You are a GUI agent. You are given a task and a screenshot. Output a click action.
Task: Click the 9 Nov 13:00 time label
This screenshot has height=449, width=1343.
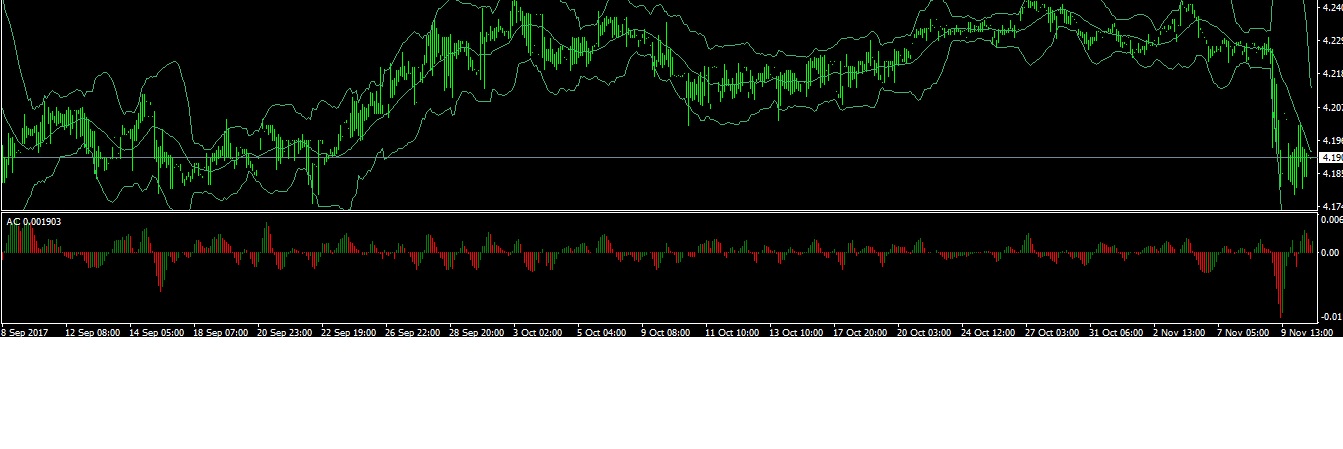(x=1306, y=331)
